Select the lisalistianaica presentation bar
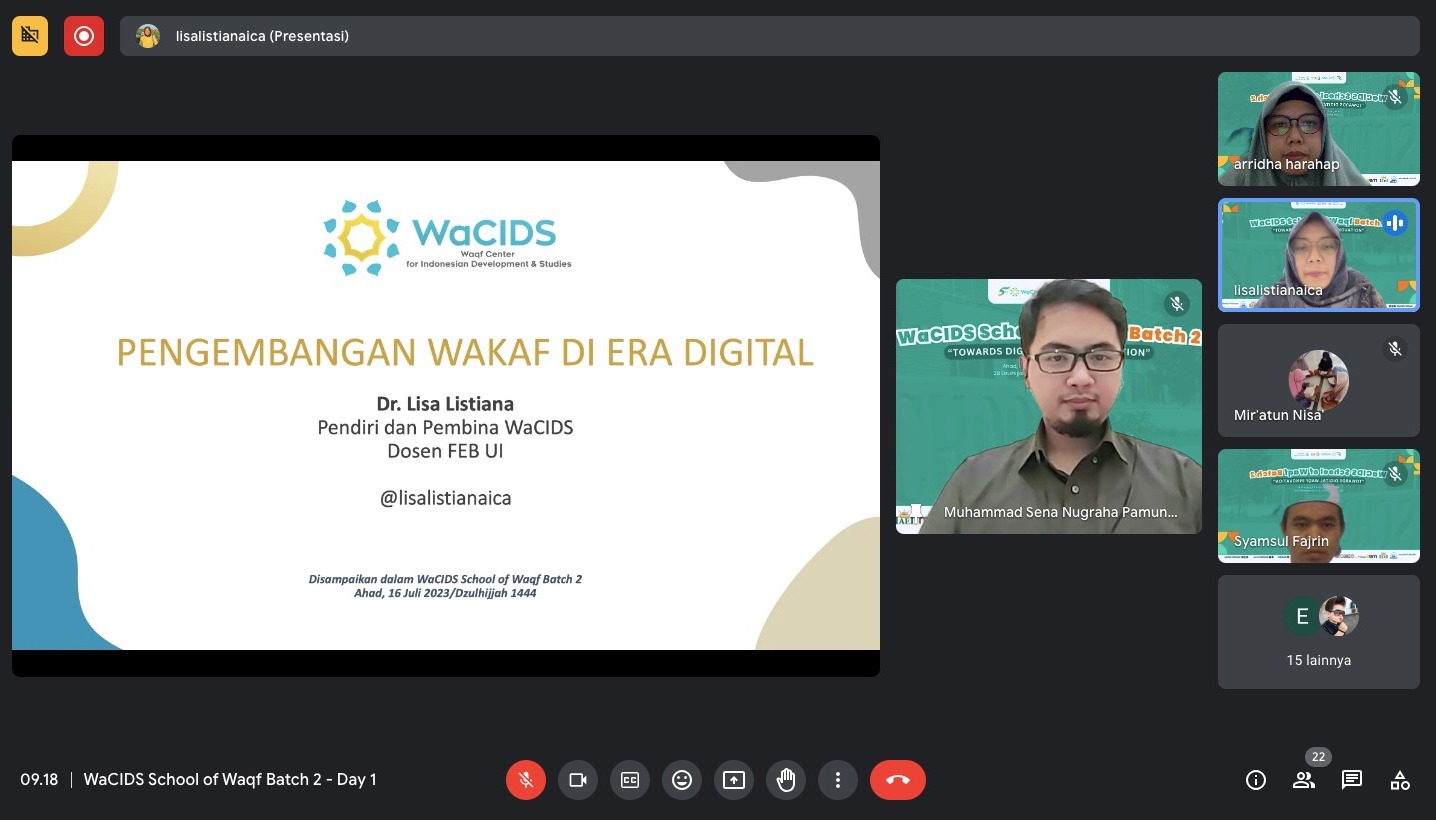Image resolution: width=1436 pixels, height=820 pixels. [x=769, y=36]
